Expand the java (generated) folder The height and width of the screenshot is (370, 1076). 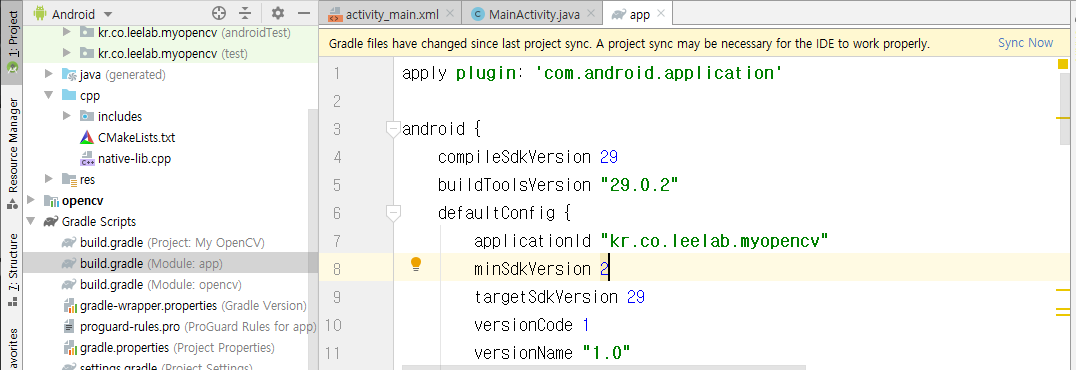[x=49, y=74]
